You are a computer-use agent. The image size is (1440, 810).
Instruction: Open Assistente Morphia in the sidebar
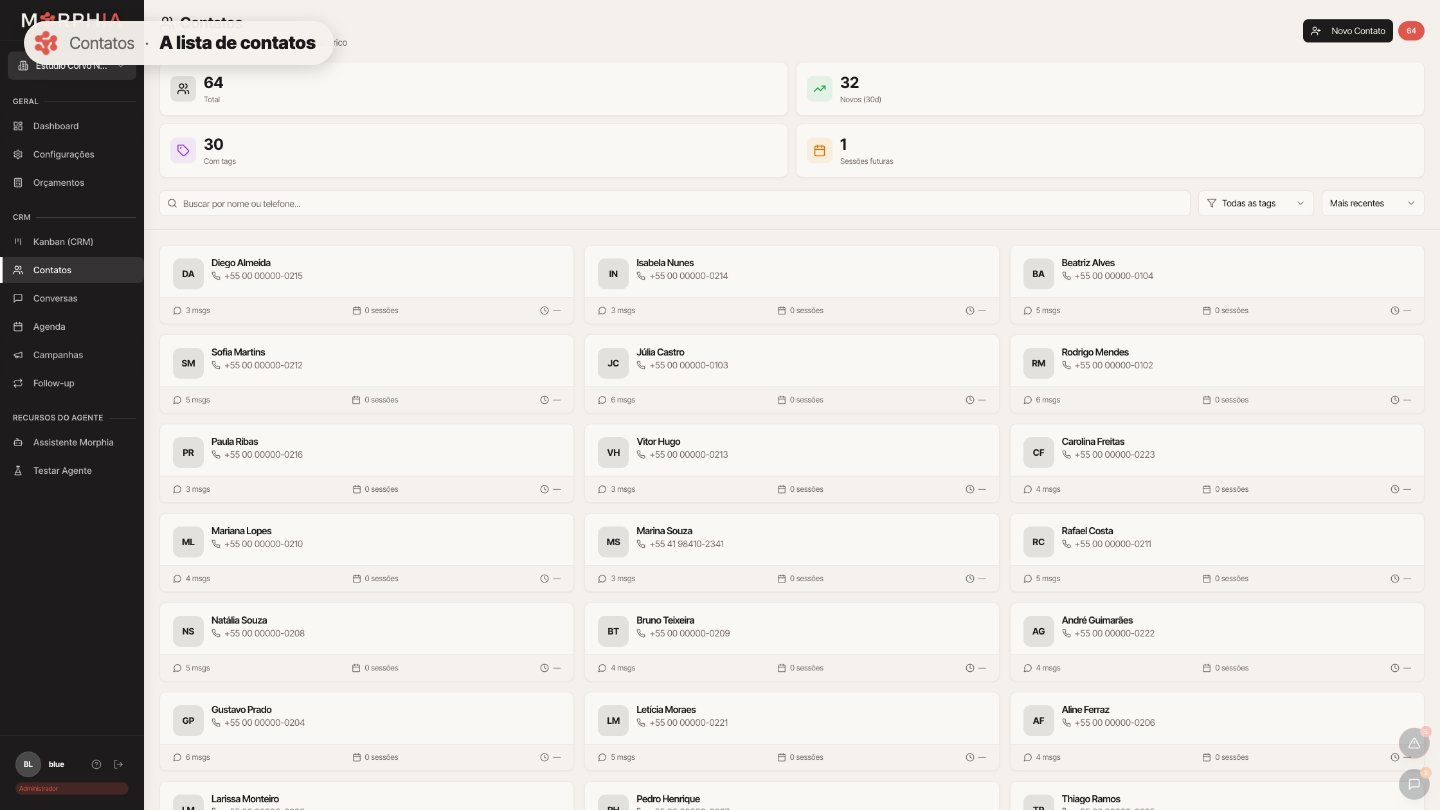coord(72,442)
